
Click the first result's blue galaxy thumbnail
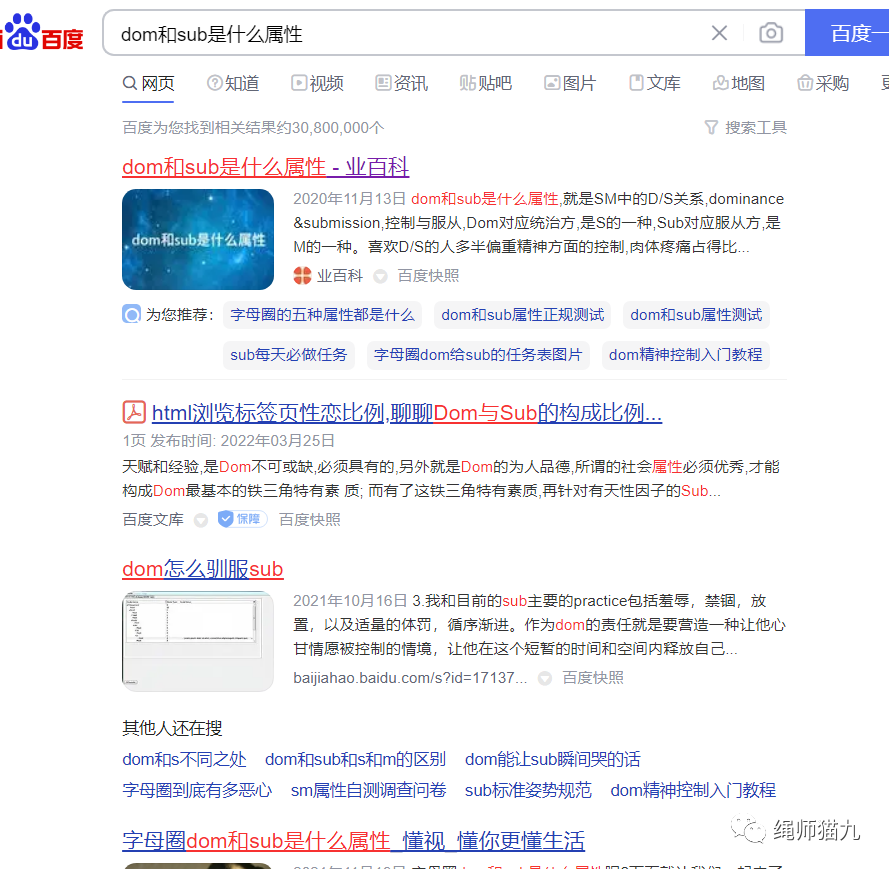coord(198,239)
